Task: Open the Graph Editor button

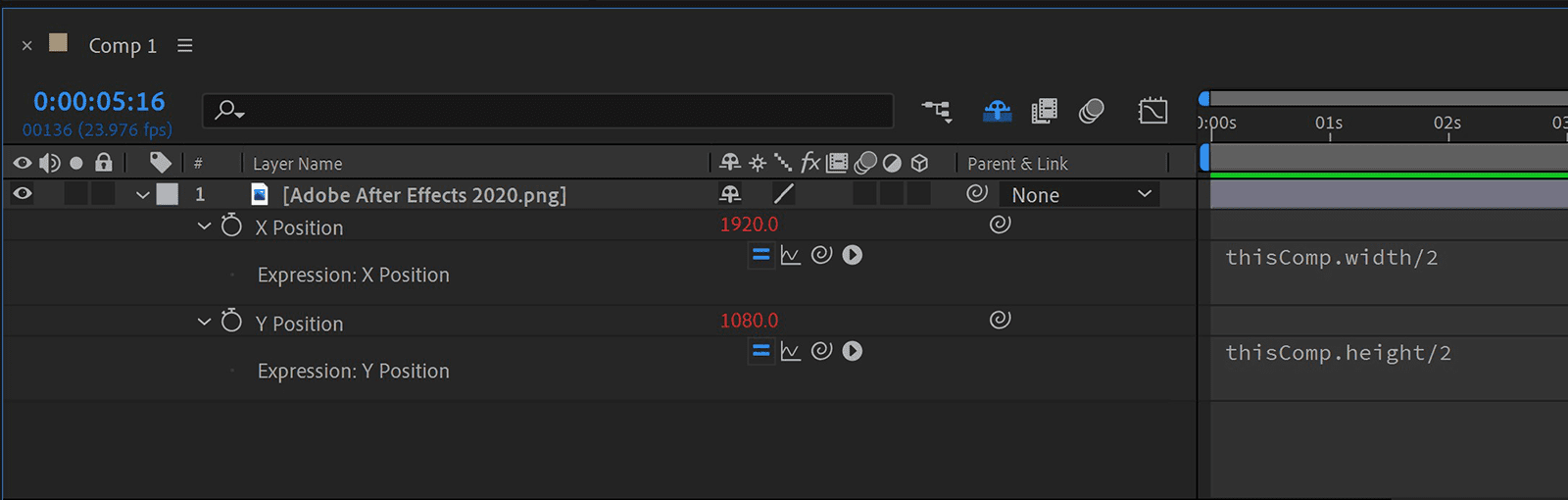Action: pyautogui.click(x=1152, y=111)
